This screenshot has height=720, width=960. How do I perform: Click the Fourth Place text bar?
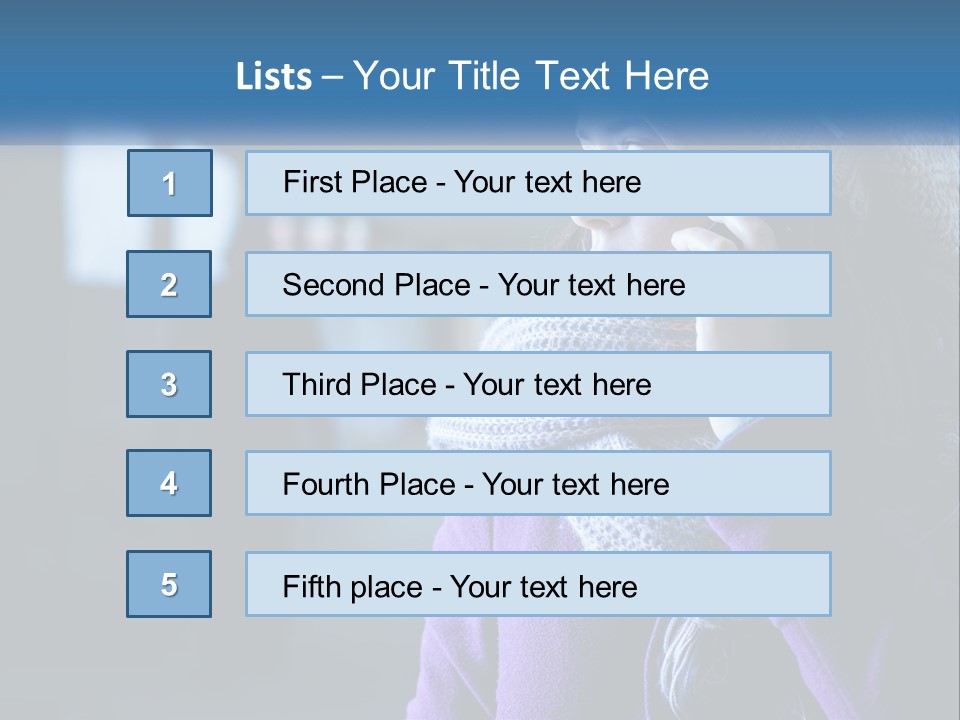coord(538,483)
